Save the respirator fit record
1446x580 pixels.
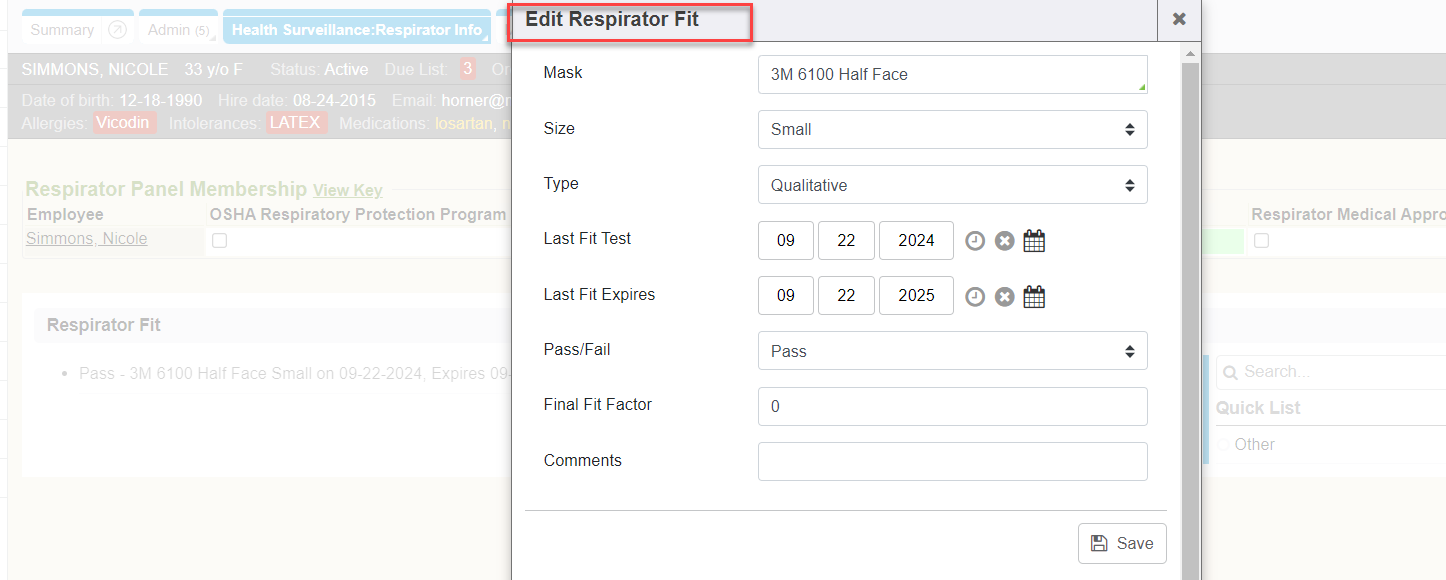1122,543
